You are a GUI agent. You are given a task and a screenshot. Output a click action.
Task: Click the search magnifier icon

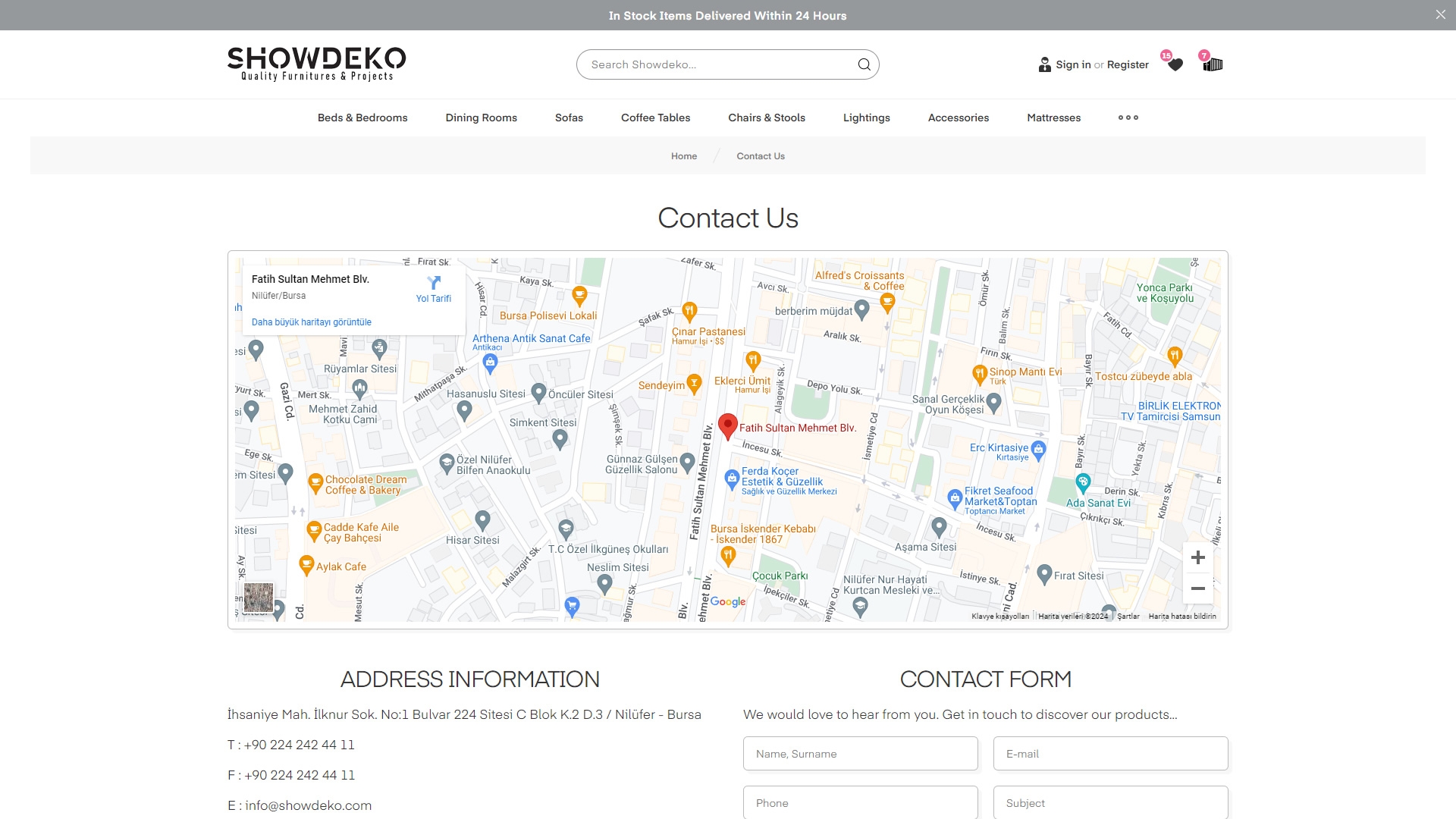click(x=864, y=64)
